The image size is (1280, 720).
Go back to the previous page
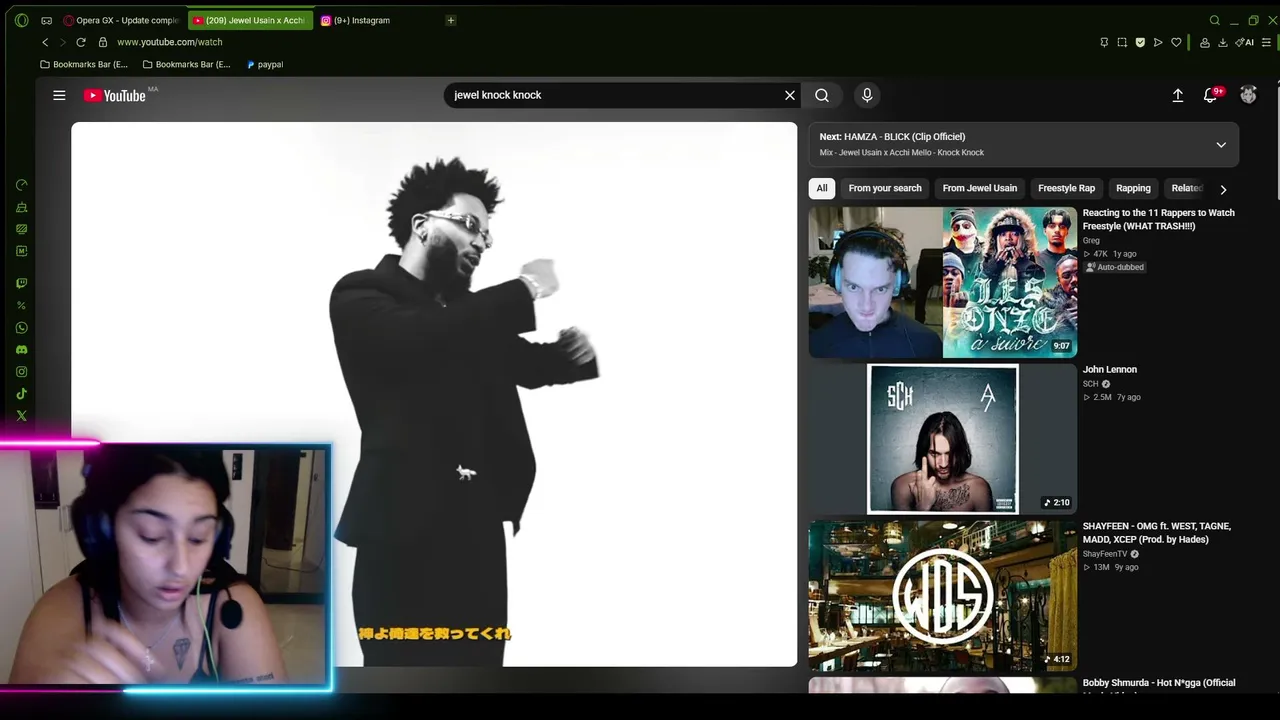tap(45, 42)
